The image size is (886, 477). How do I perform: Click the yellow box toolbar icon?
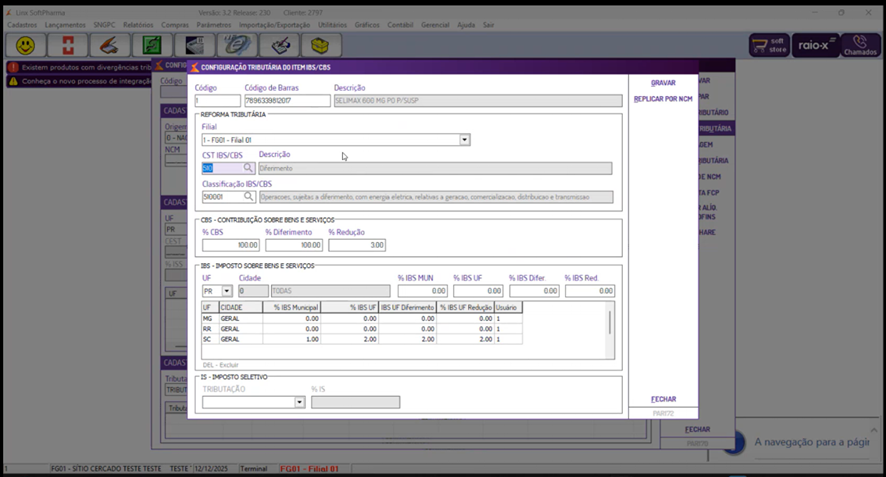pos(321,46)
